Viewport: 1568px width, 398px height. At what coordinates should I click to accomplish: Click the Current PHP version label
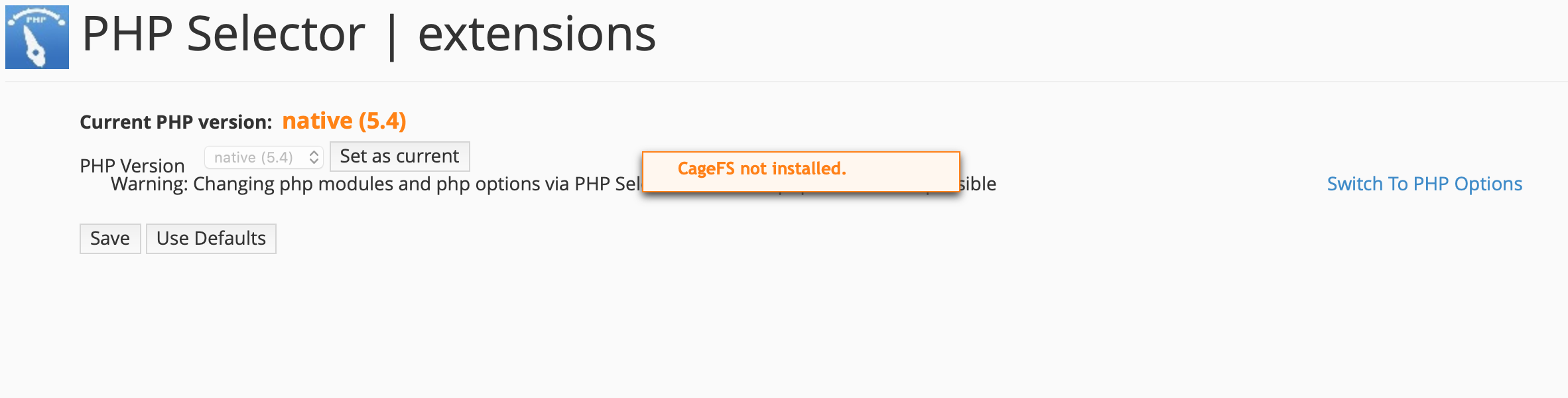[176, 122]
